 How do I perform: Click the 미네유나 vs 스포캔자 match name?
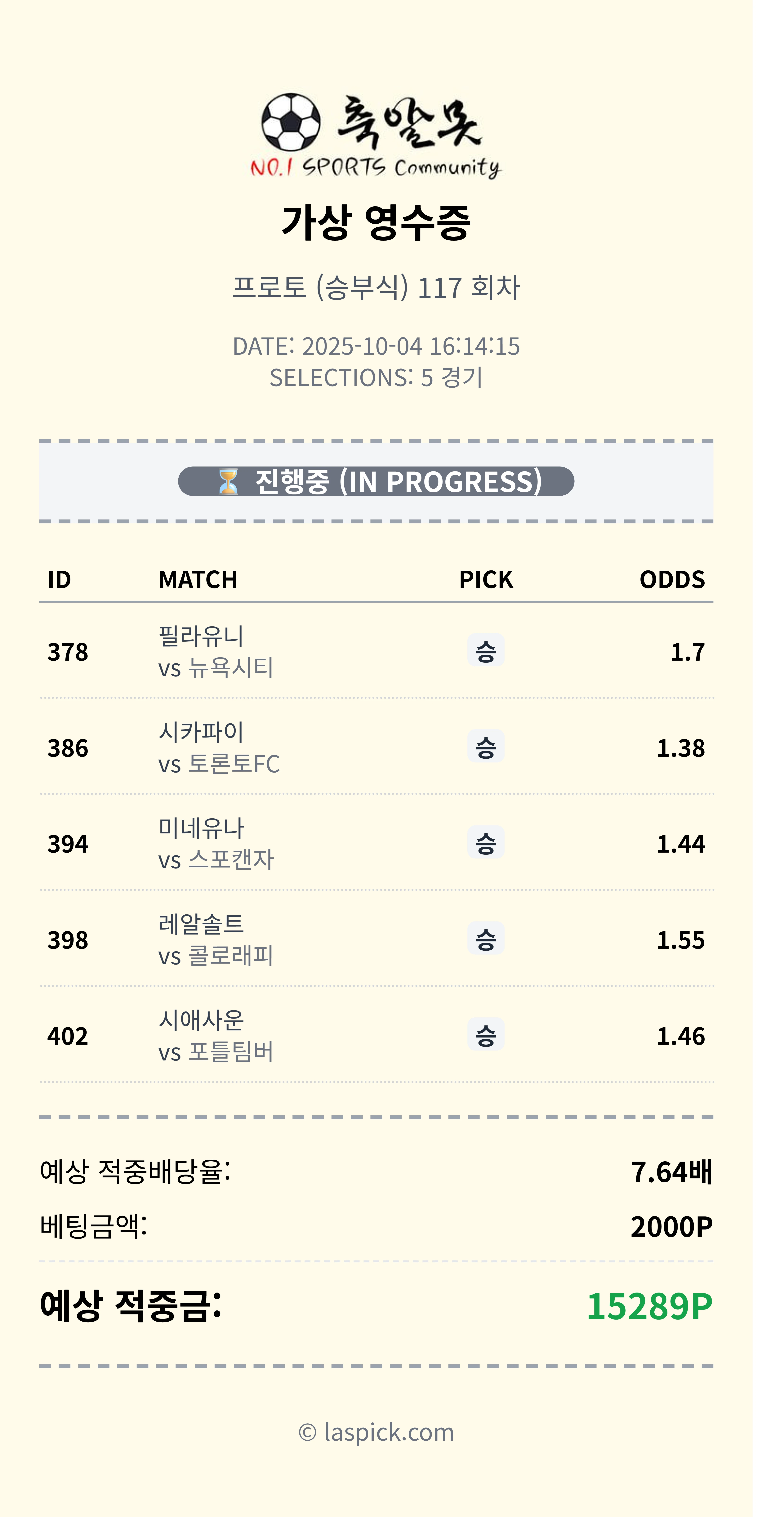(216, 843)
